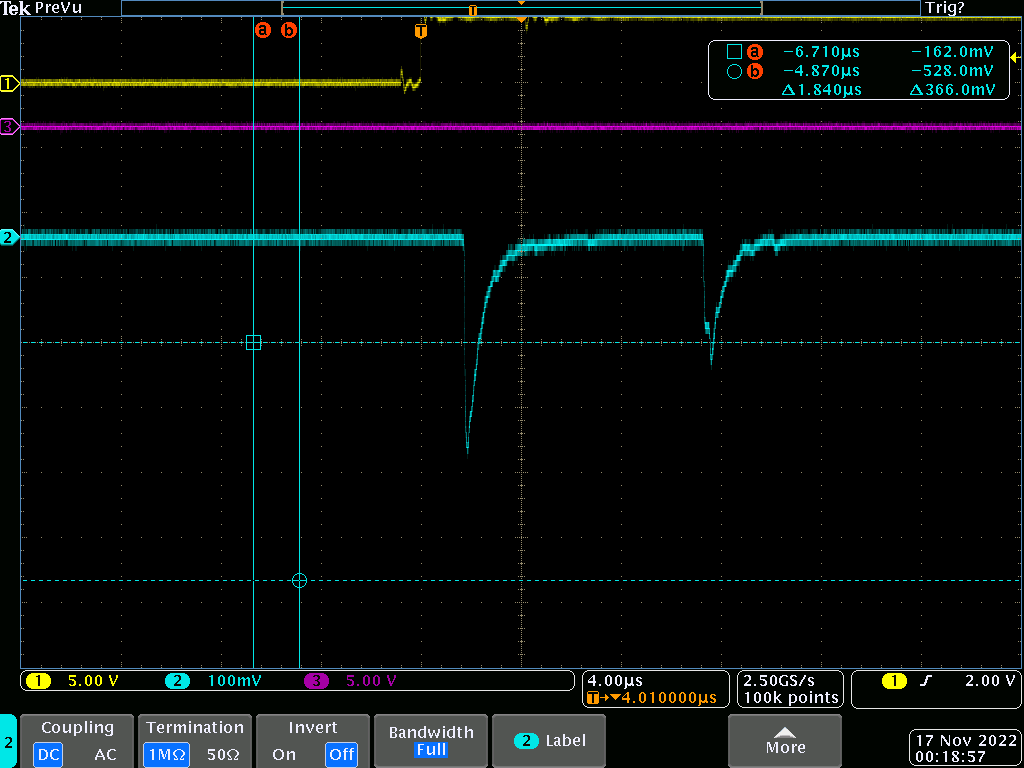1024x768 pixels.
Task: Expand the More menu
Action: coord(785,741)
